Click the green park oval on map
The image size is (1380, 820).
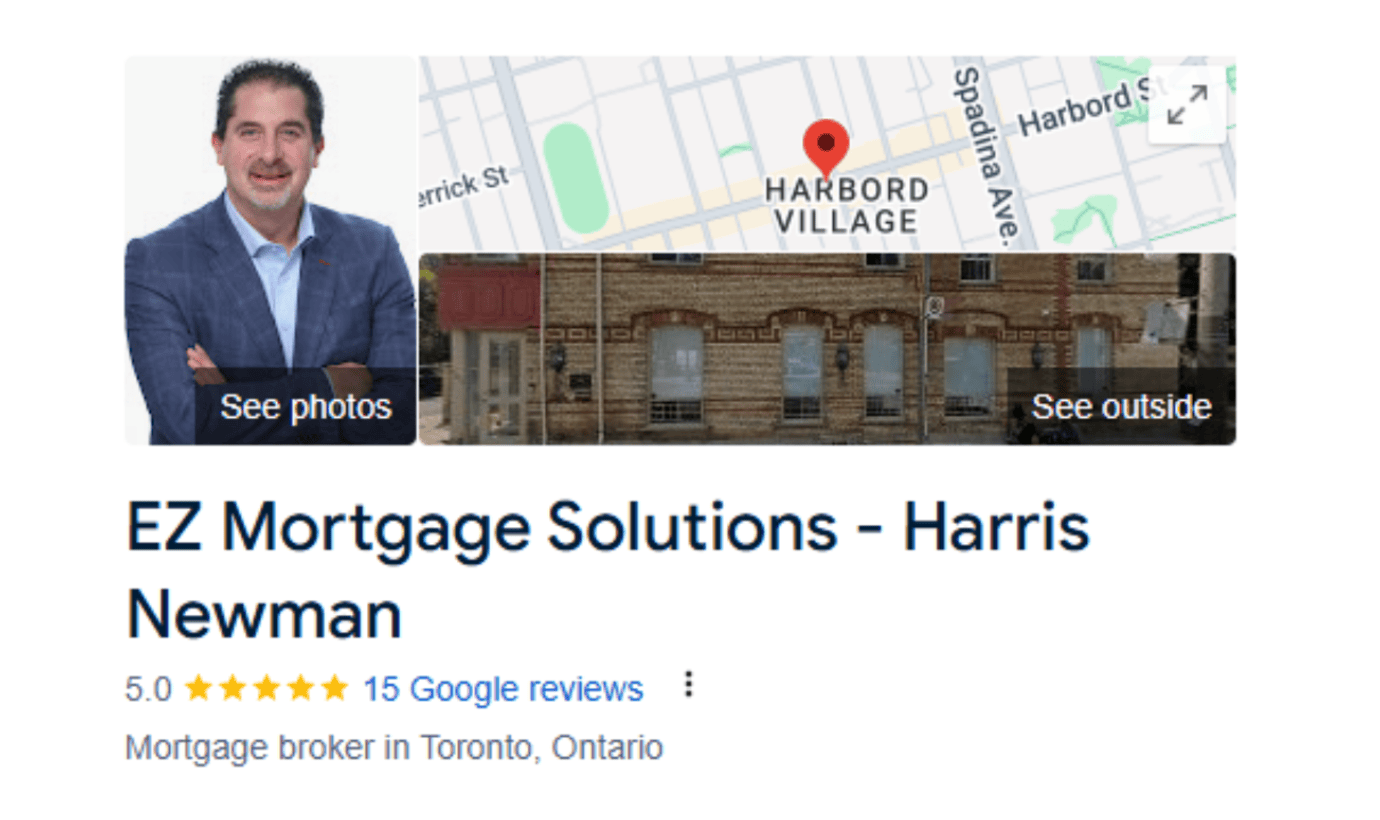click(576, 178)
